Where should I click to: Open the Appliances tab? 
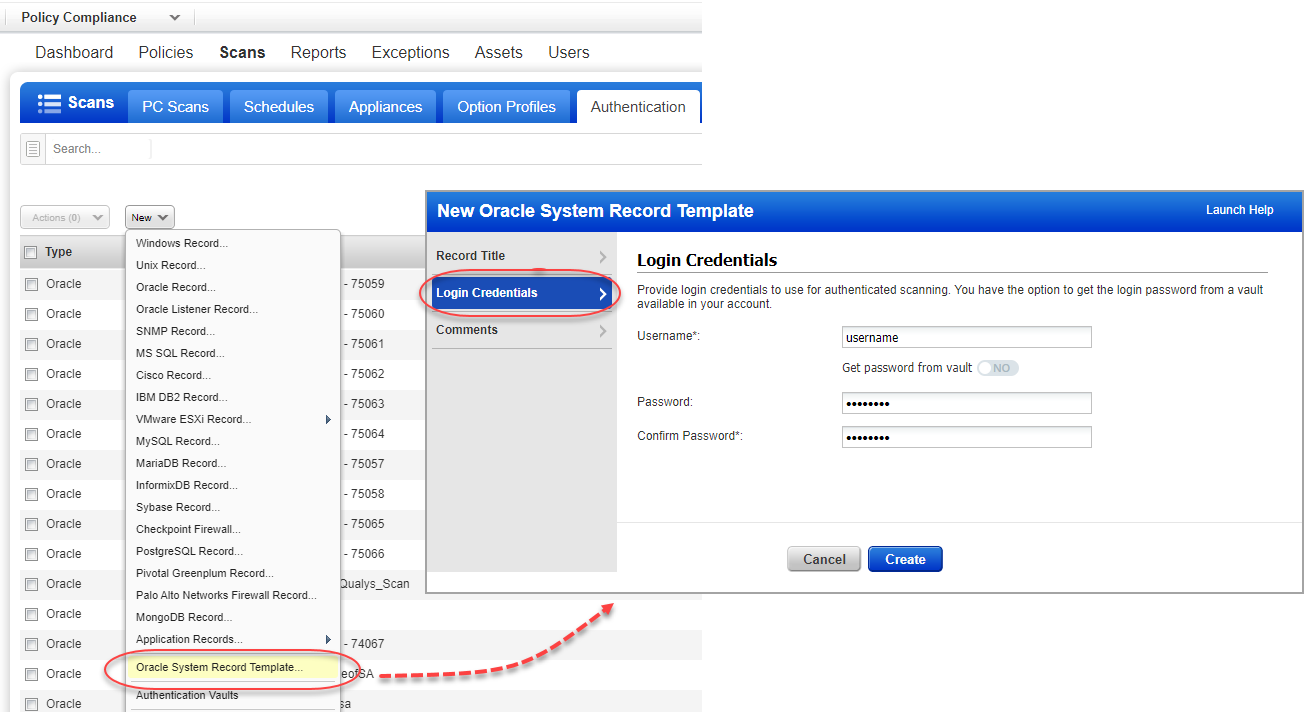point(386,107)
